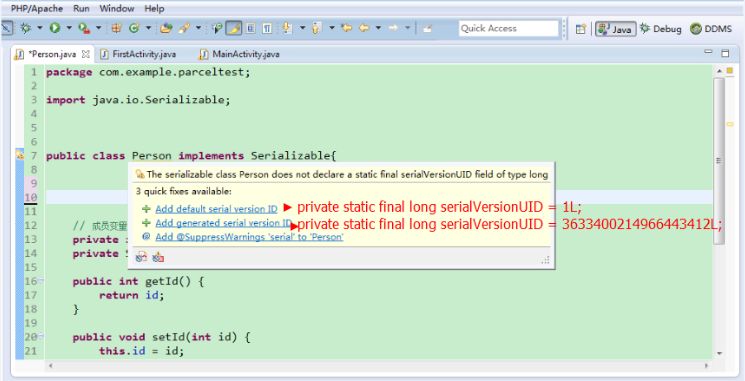745x381 pixels.
Task: Click vertical scrollbar down arrow
Action: (x=719, y=353)
